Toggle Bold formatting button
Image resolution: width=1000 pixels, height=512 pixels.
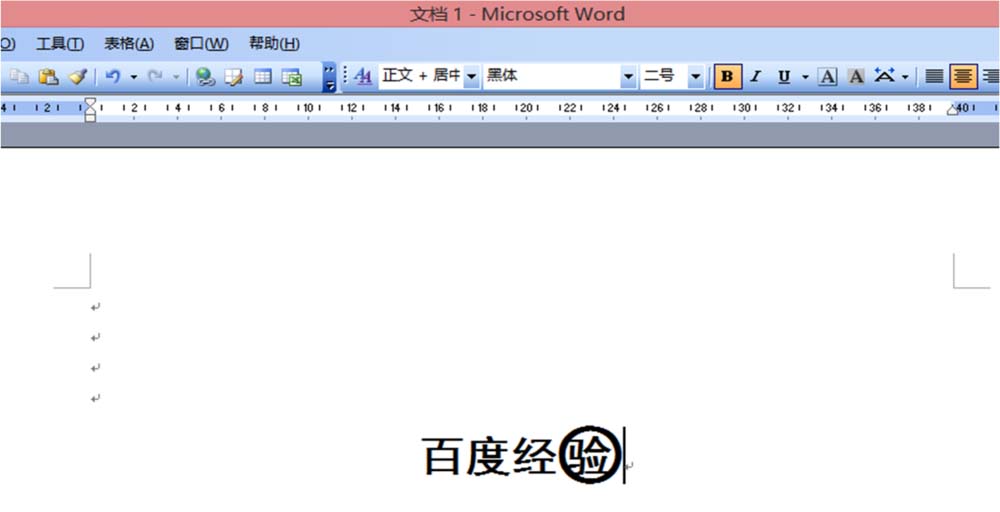tap(728, 77)
